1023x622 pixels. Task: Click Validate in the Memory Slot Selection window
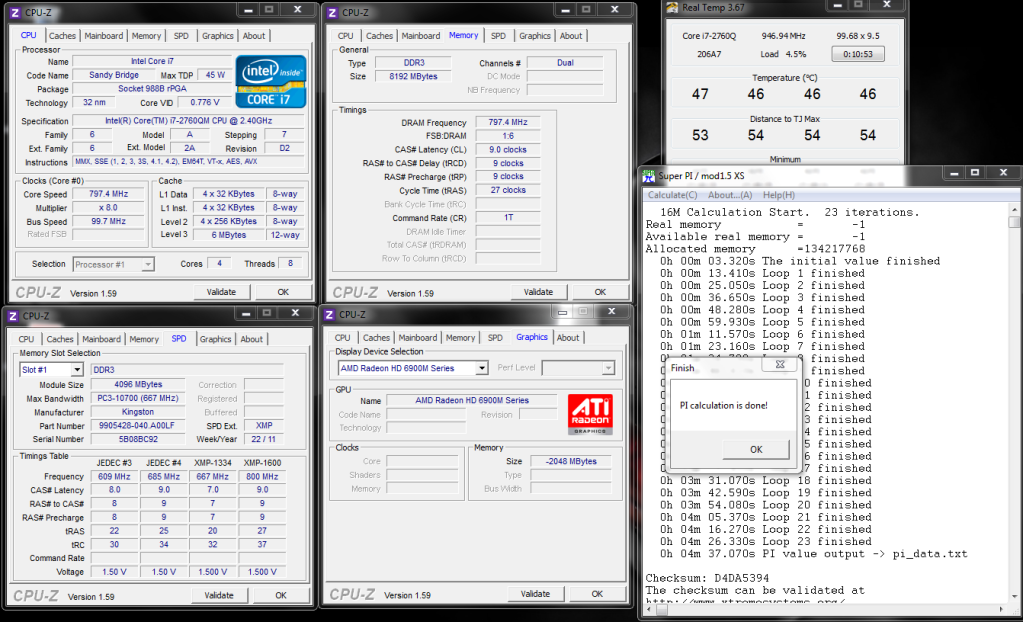click(x=219, y=595)
